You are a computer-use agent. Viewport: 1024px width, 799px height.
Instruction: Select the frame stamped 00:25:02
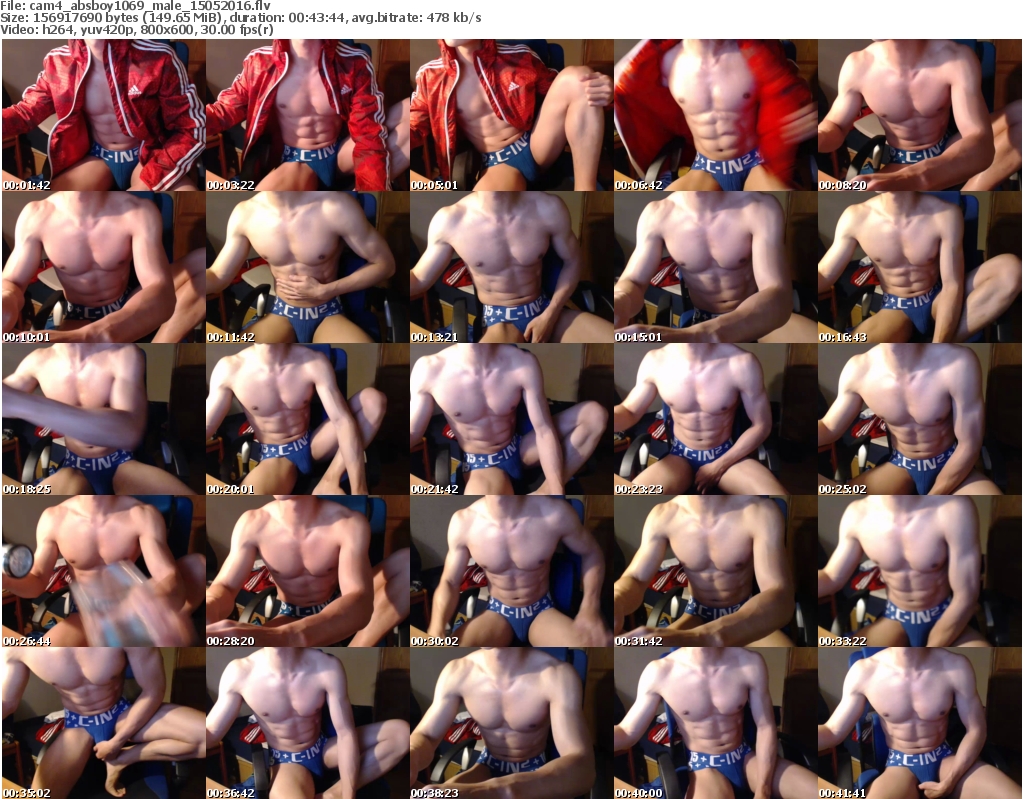pyautogui.click(x=919, y=419)
